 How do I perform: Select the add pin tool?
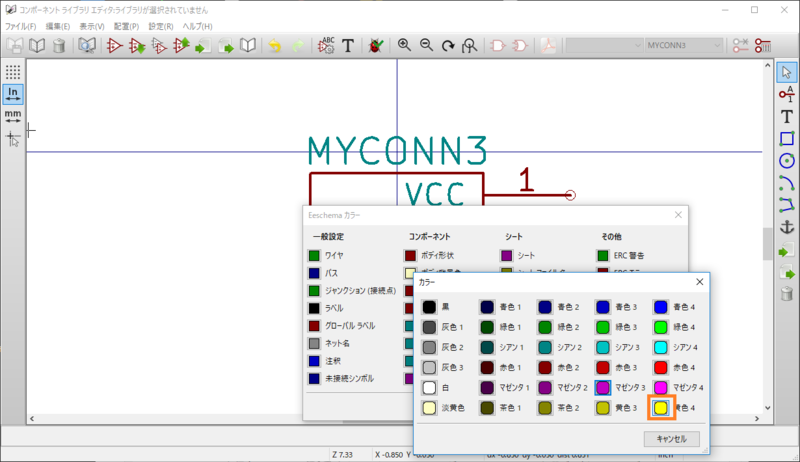click(x=786, y=94)
